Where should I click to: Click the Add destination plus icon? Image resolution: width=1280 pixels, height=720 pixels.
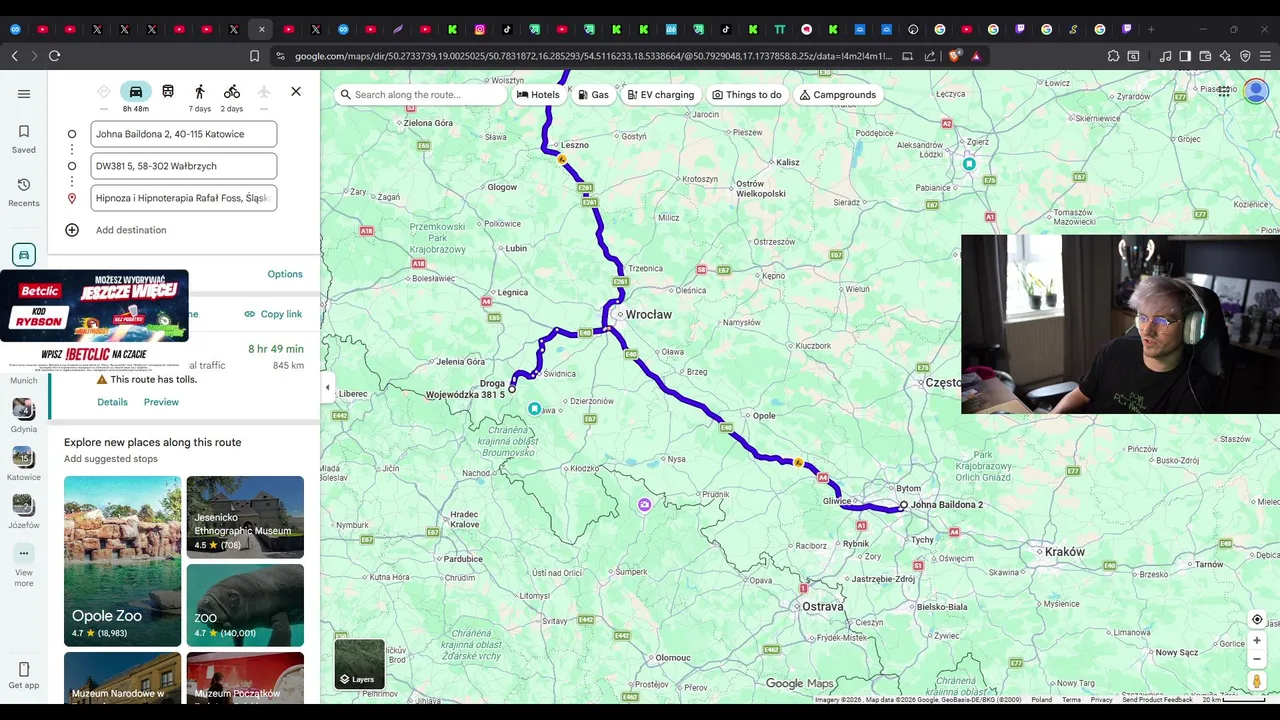pos(72,230)
